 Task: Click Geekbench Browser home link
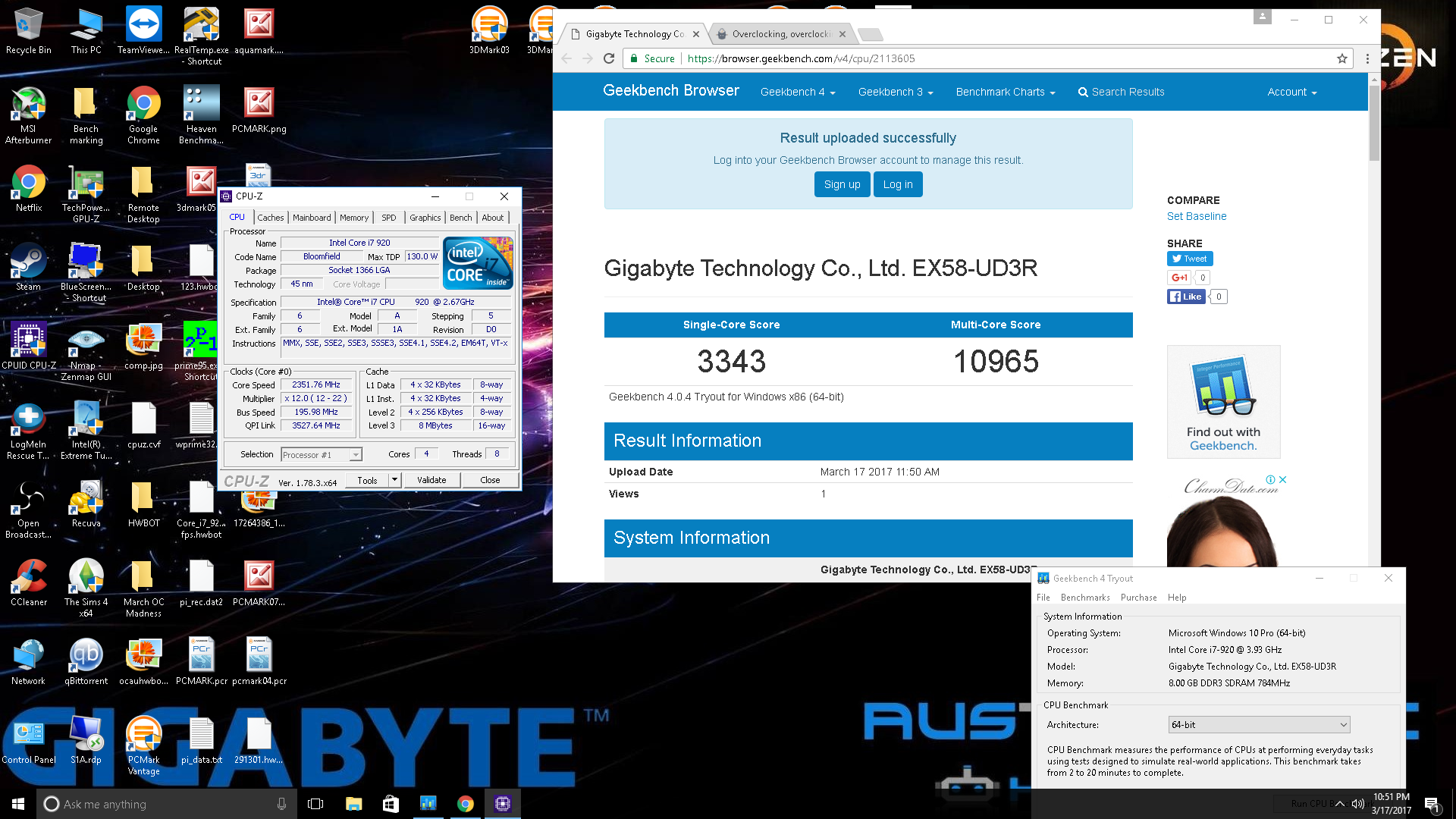670,91
